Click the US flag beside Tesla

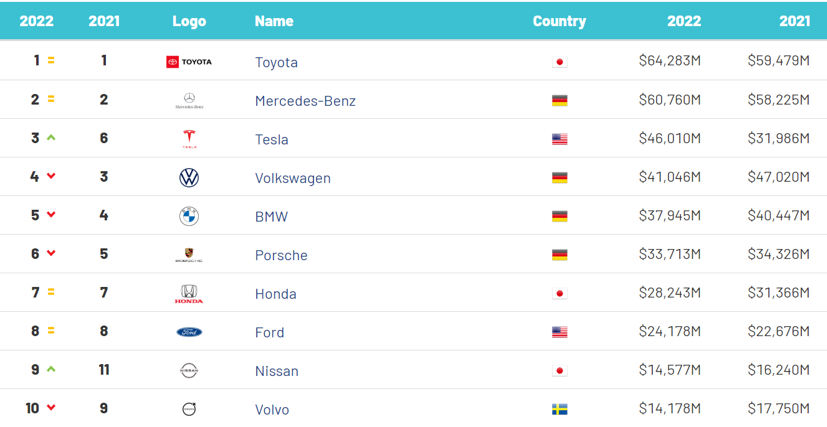[x=559, y=139]
